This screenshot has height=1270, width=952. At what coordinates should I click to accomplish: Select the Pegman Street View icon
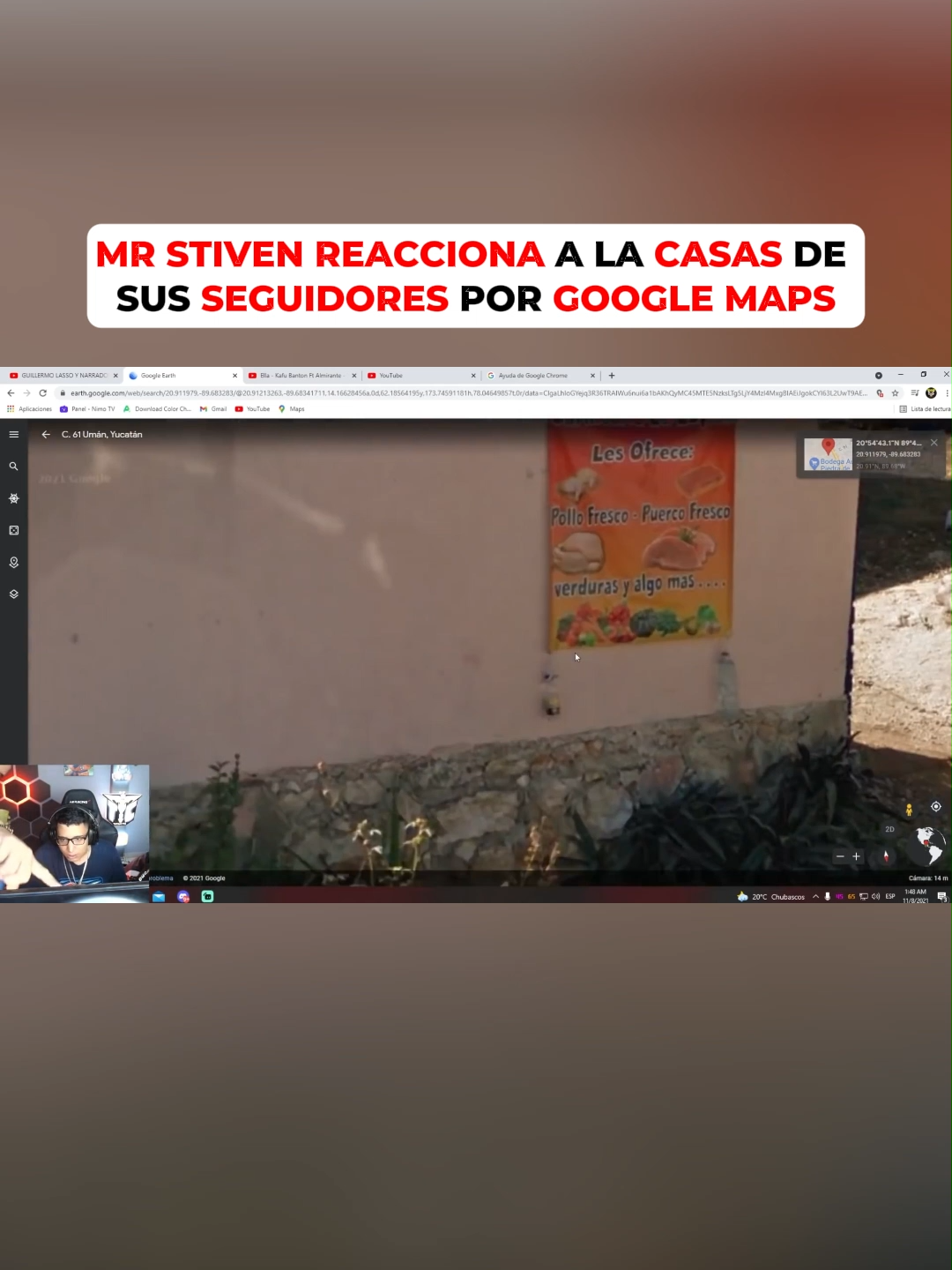pyautogui.click(x=909, y=810)
